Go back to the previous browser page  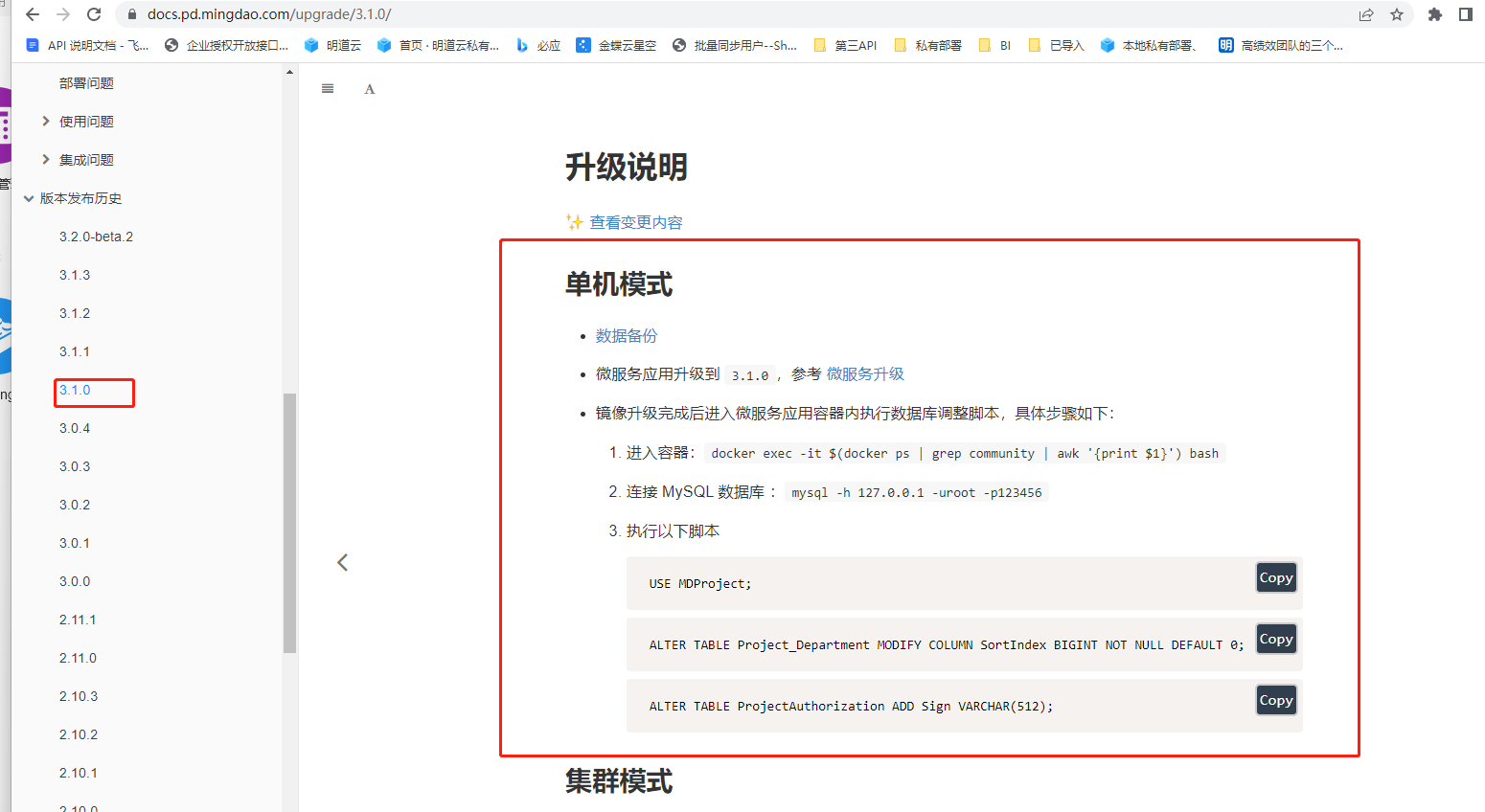[33, 14]
